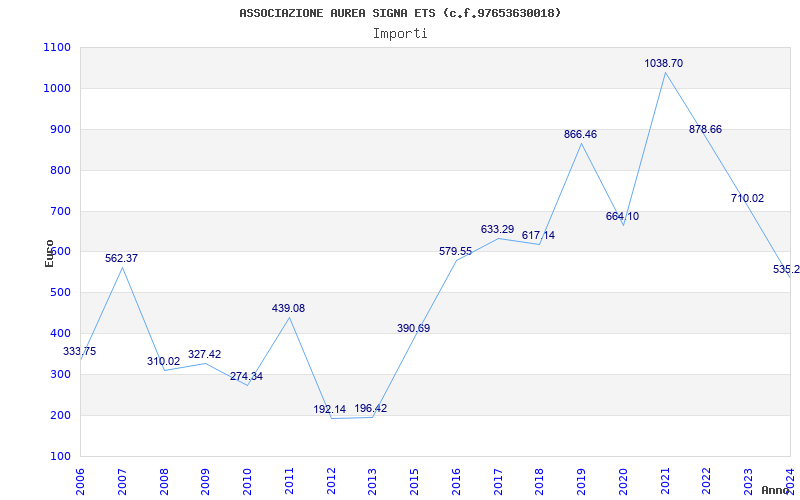The image size is (800, 500).
Task: Select the 617.14 data label
Action: 538,235
